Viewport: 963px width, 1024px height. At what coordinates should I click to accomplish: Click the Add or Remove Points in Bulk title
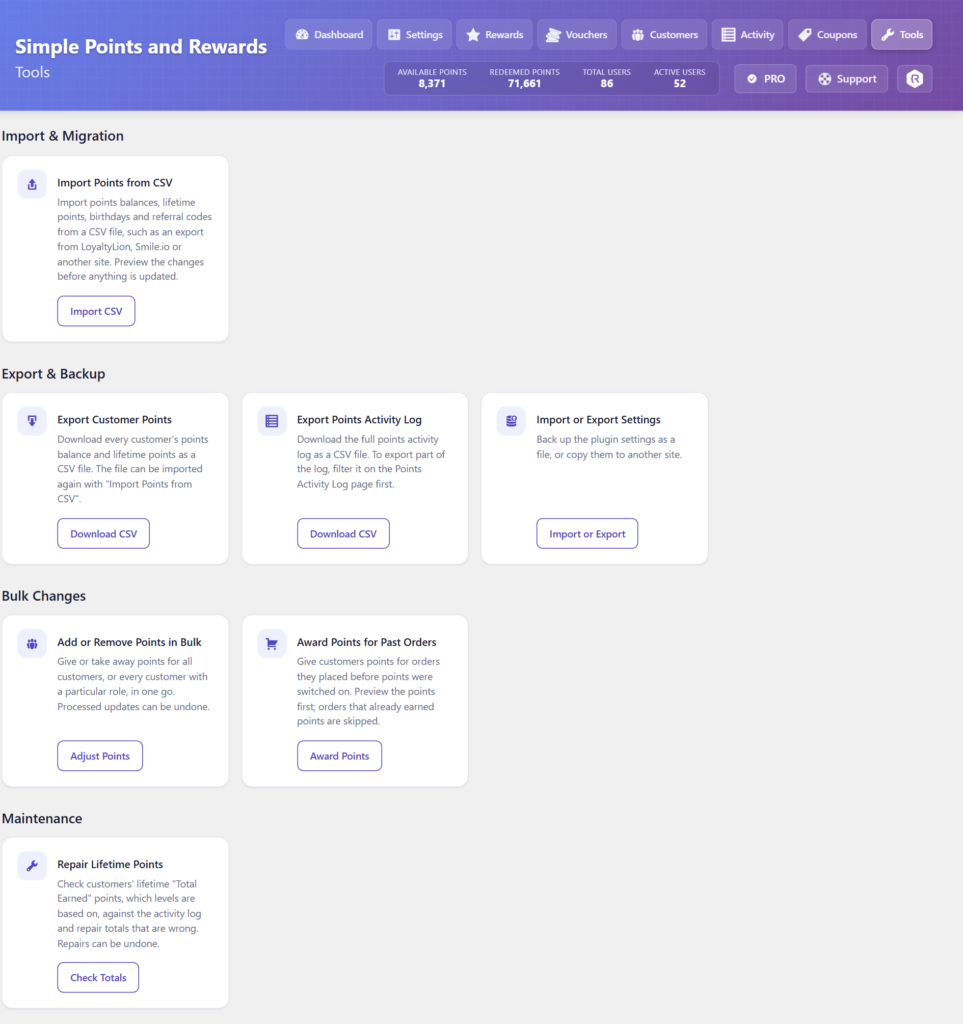coord(129,642)
